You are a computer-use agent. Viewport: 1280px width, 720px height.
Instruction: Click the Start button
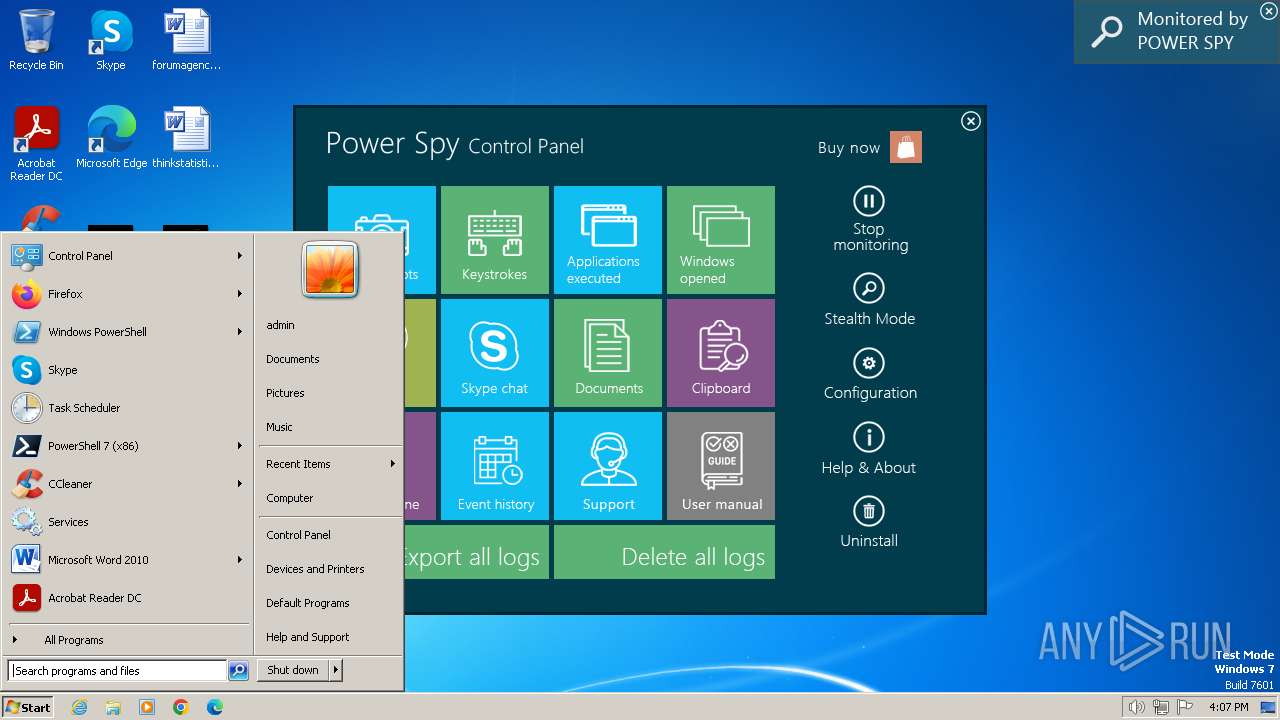(28, 707)
